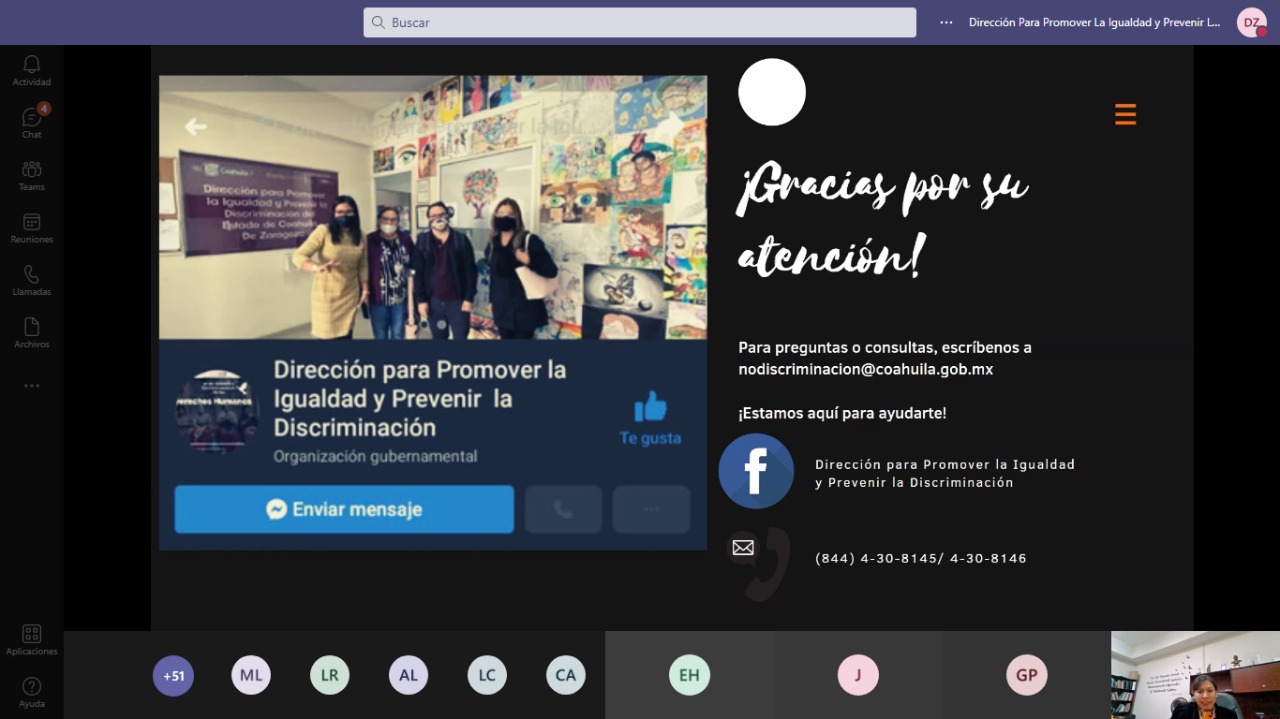This screenshot has height=719, width=1280.
Task: Select participant EH tile
Action: click(x=689, y=675)
